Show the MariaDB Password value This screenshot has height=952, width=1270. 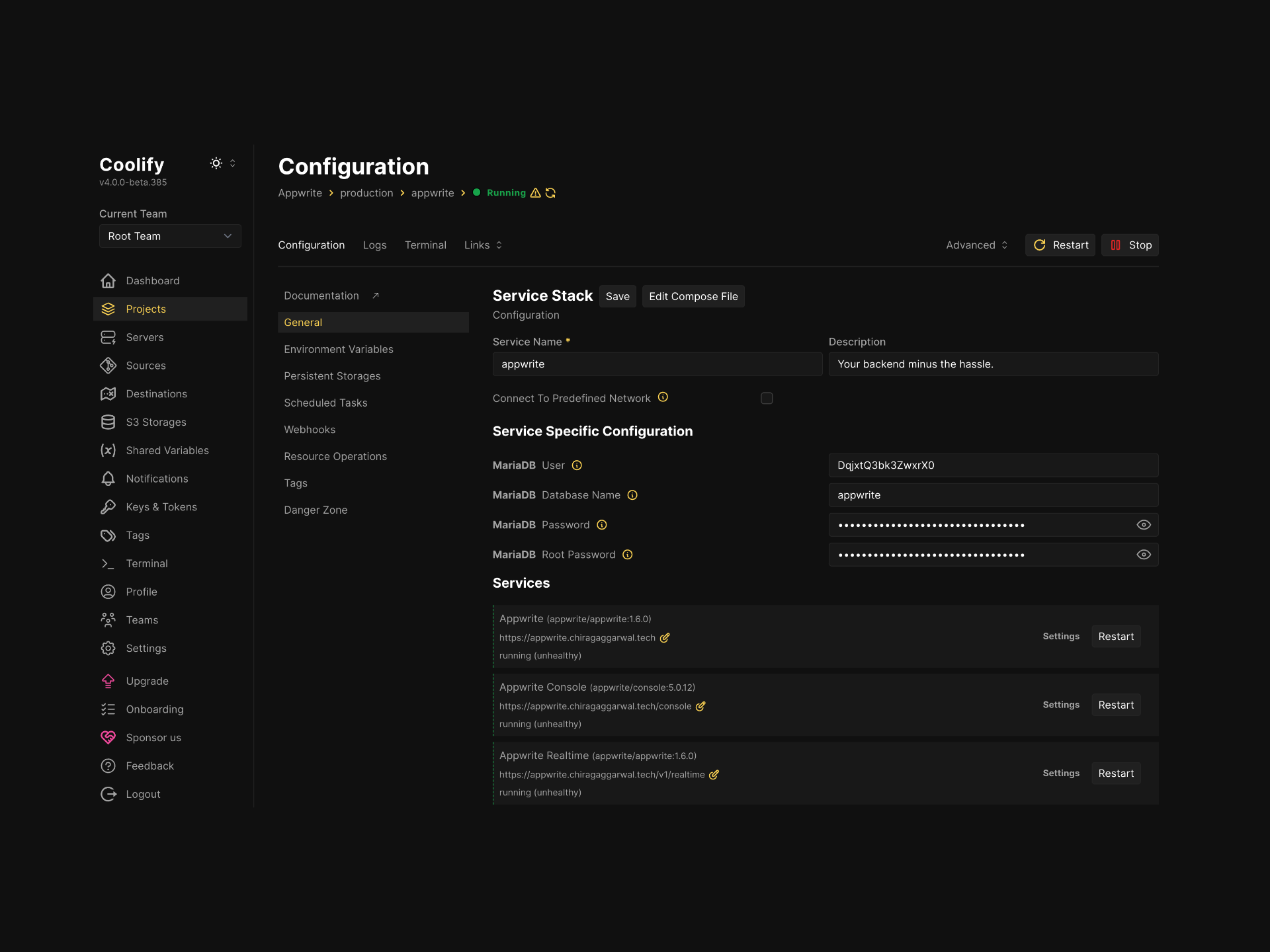[1144, 525]
